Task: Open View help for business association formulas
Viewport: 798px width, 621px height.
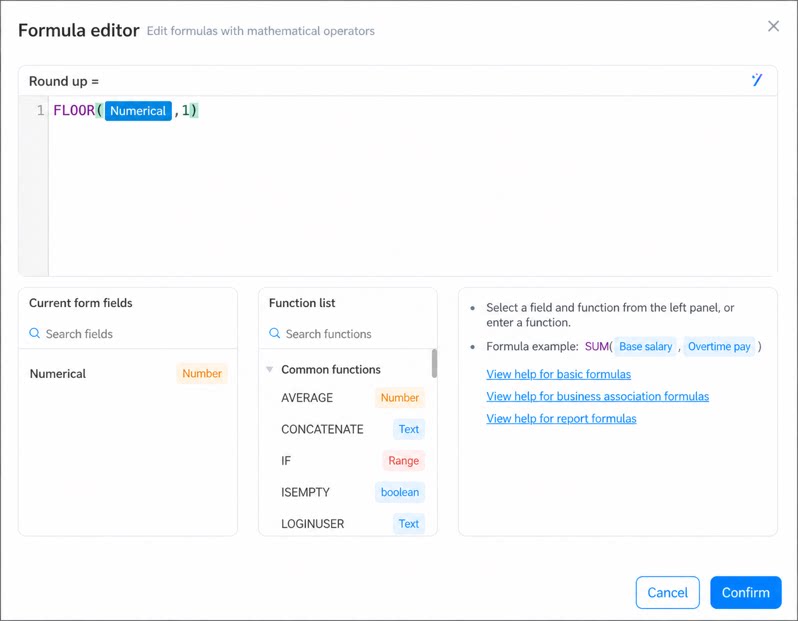Action: [597, 396]
